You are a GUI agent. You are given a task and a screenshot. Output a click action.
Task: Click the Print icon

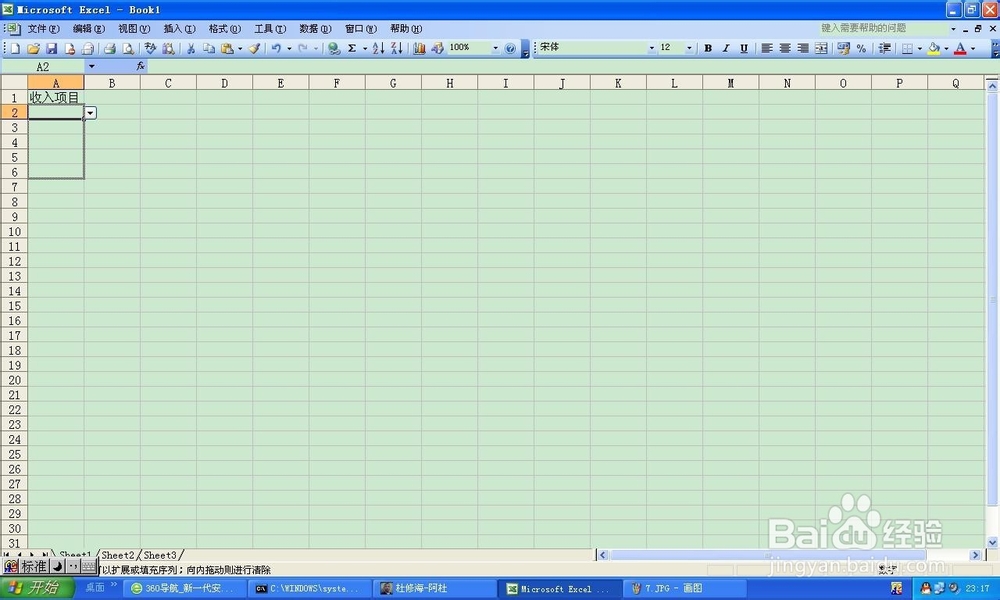pyautogui.click(x=110, y=48)
